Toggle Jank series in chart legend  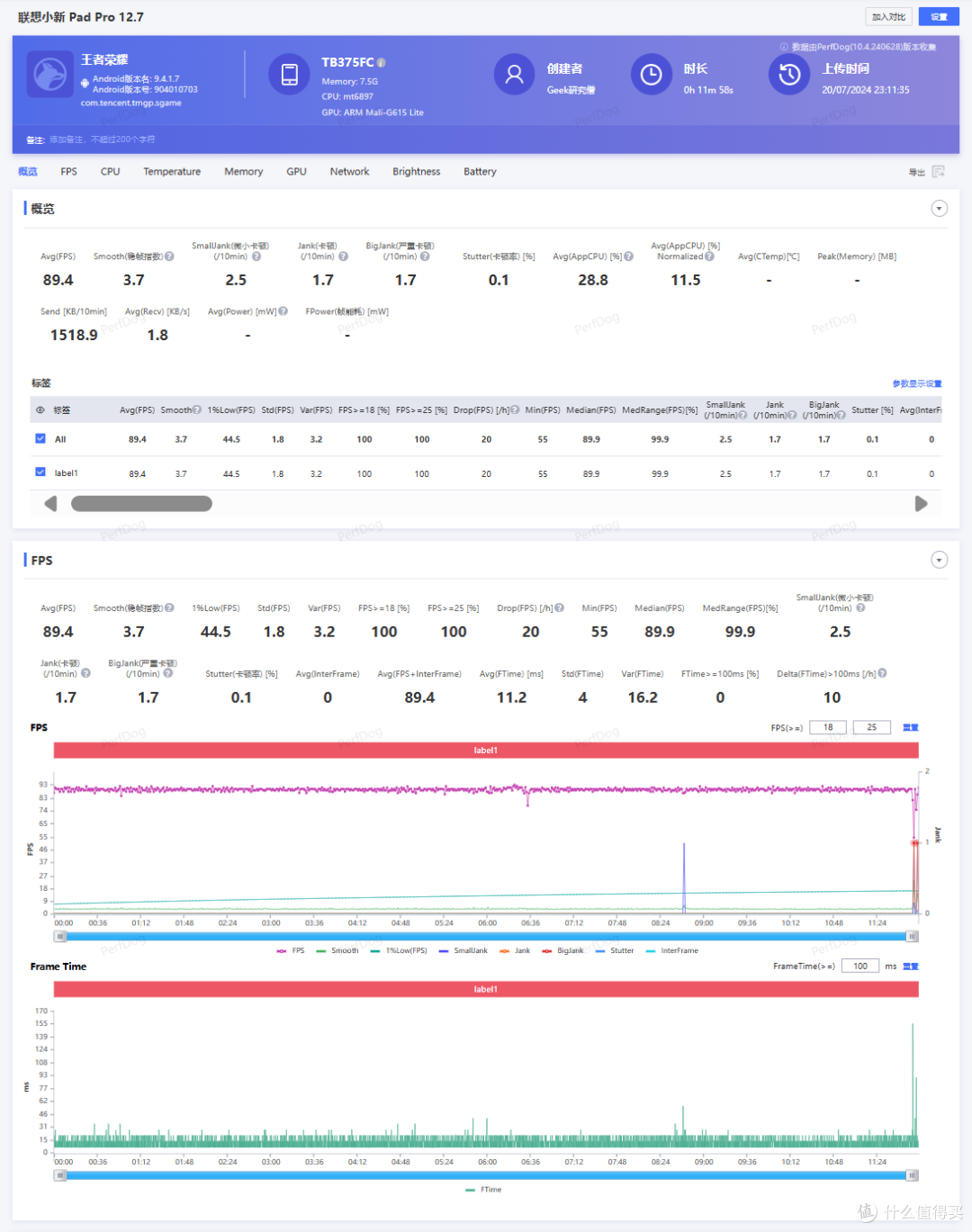(x=515, y=950)
